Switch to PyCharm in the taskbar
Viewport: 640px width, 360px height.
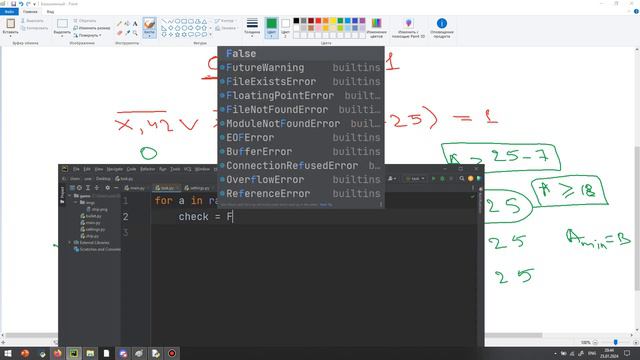[x=74, y=353]
